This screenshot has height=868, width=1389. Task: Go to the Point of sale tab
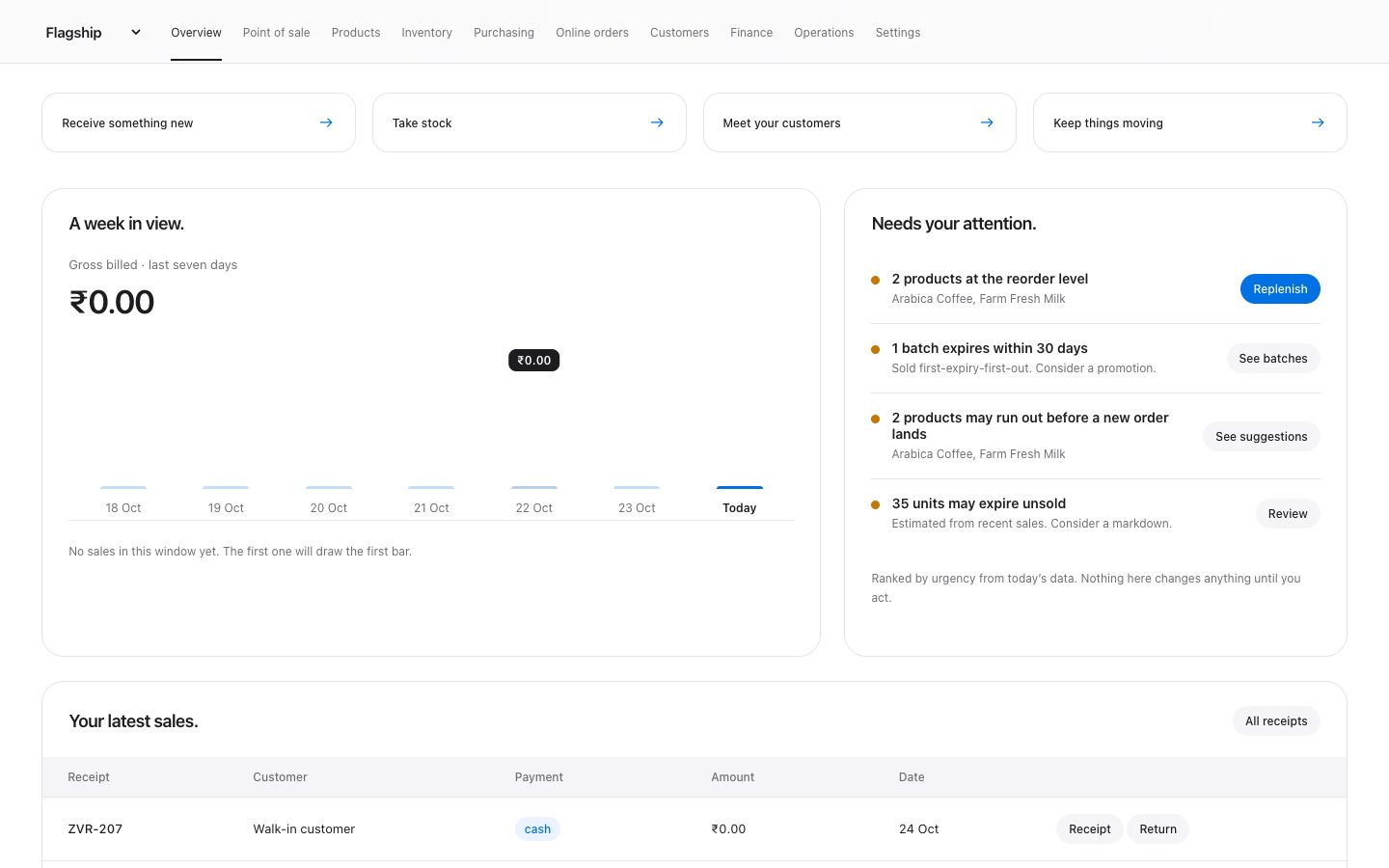click(277, 33)
